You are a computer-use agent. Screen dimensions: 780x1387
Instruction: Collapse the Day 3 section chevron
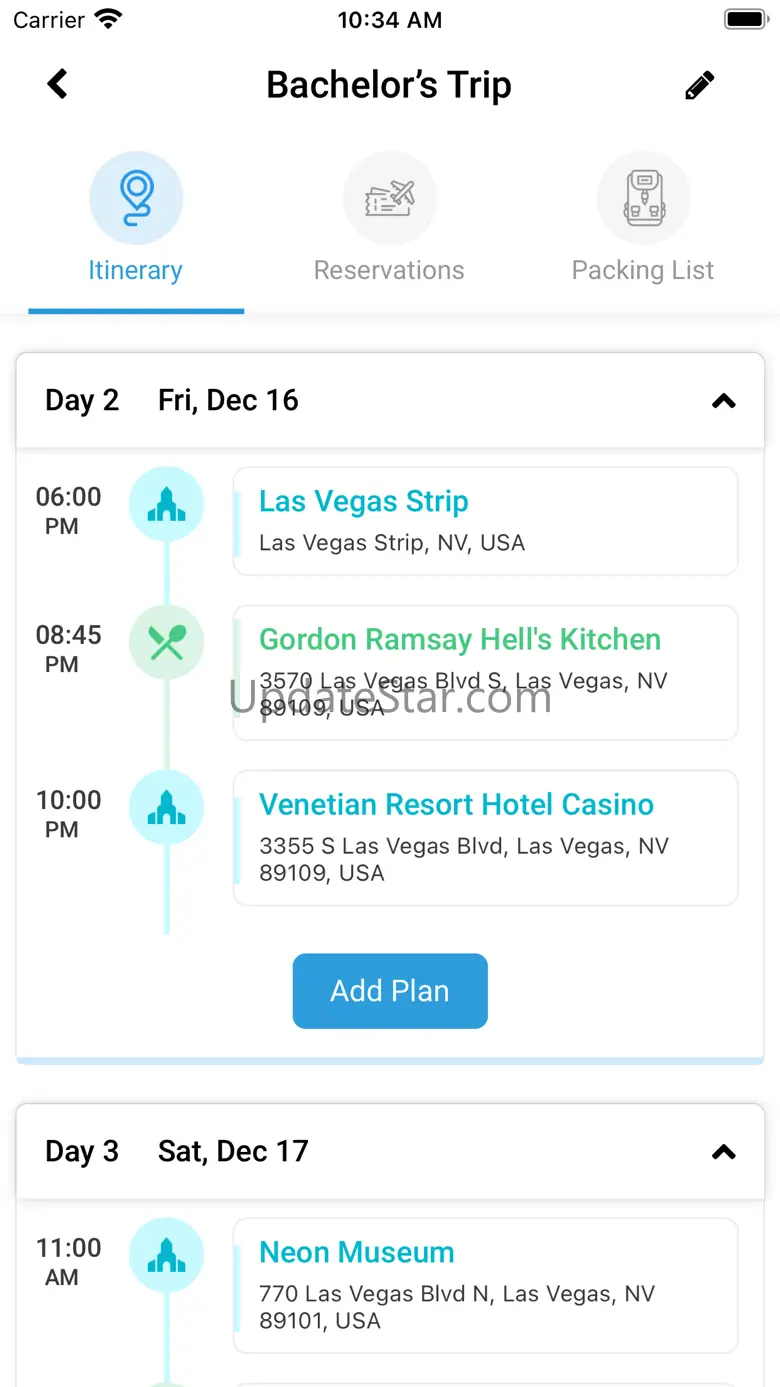tap(723, 1152)
